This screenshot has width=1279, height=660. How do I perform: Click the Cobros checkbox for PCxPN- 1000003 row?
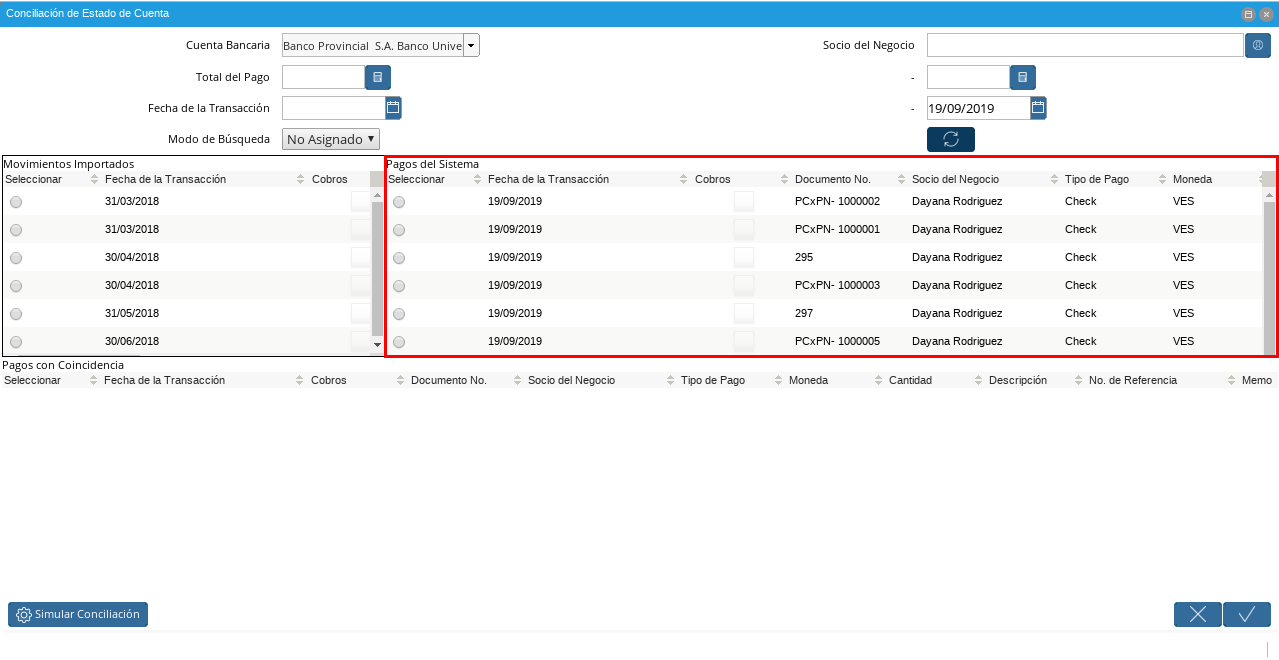pos(743,285)
